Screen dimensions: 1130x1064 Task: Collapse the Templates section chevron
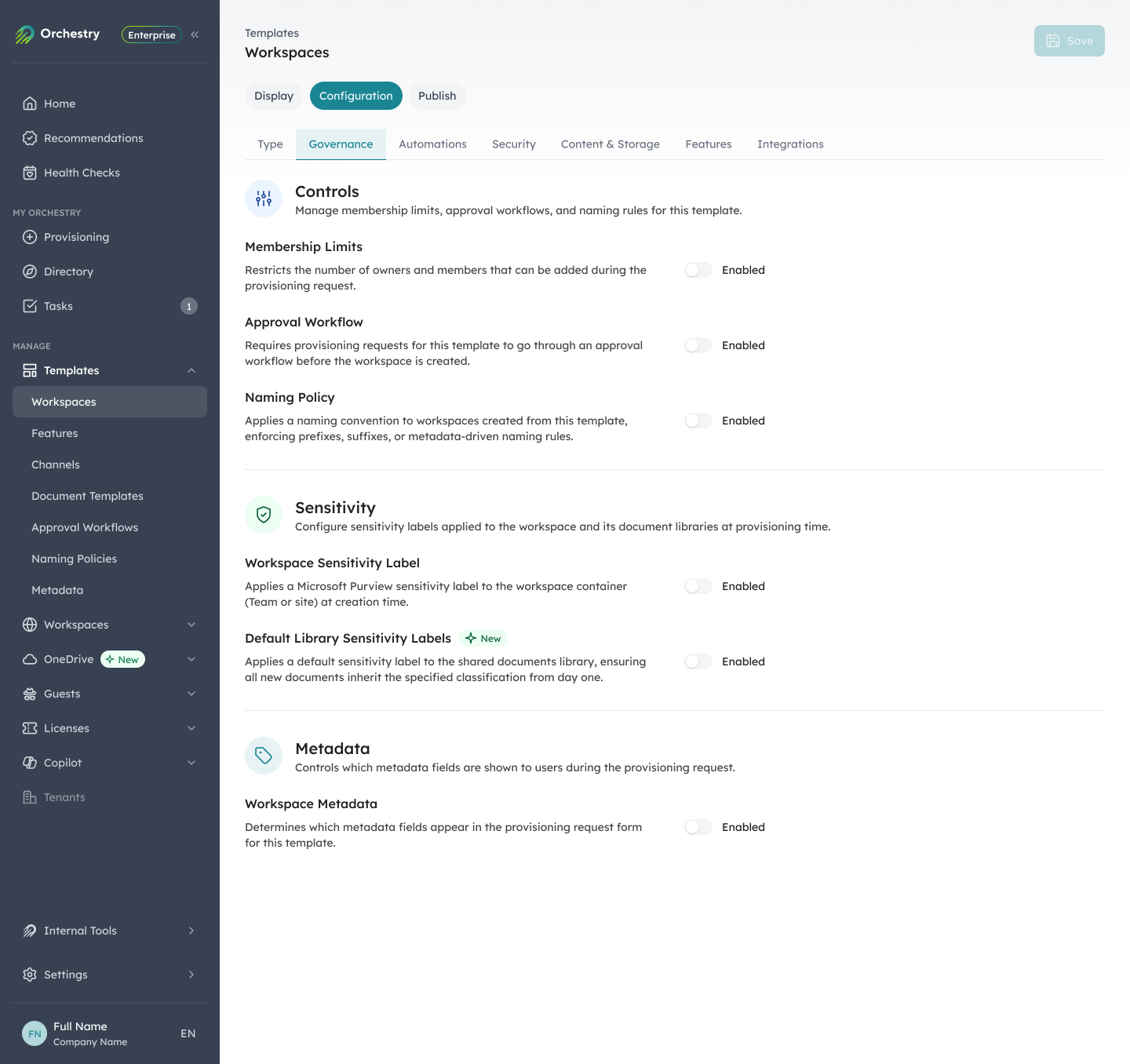pyautogui.click(x=191, y=370)
